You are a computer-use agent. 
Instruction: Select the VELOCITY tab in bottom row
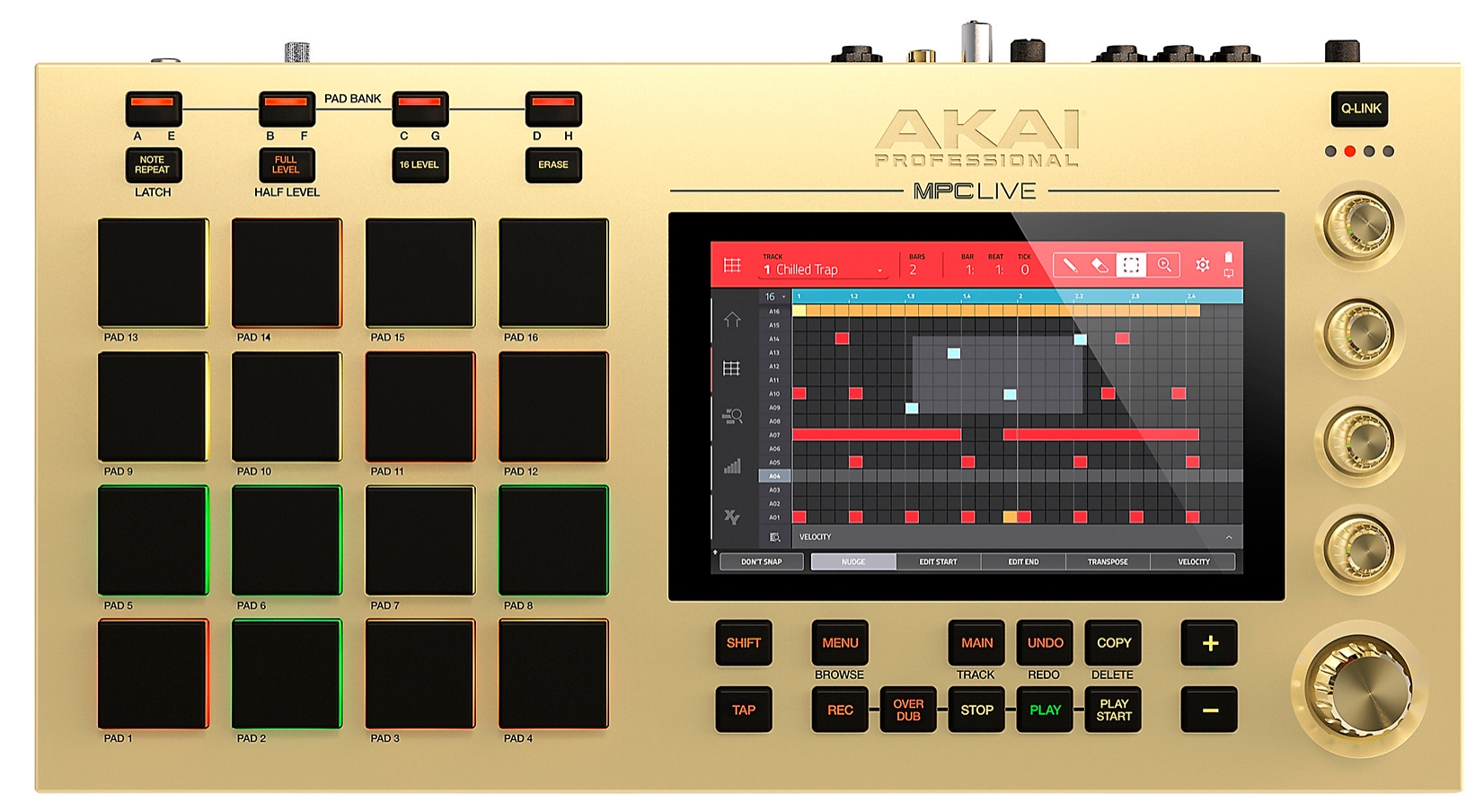(1193, 561)
